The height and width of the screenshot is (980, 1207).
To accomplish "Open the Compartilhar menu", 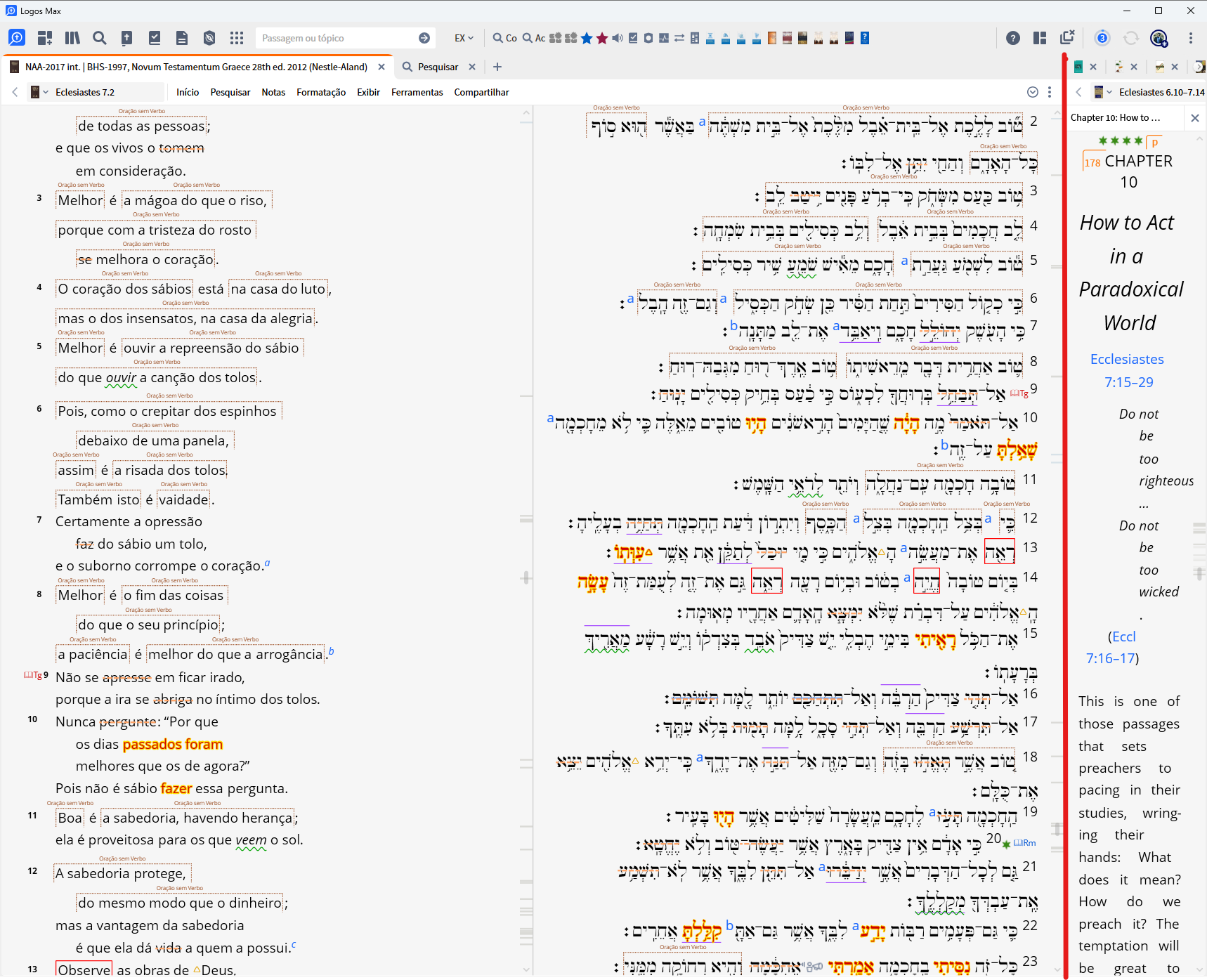I will [481, 92].
